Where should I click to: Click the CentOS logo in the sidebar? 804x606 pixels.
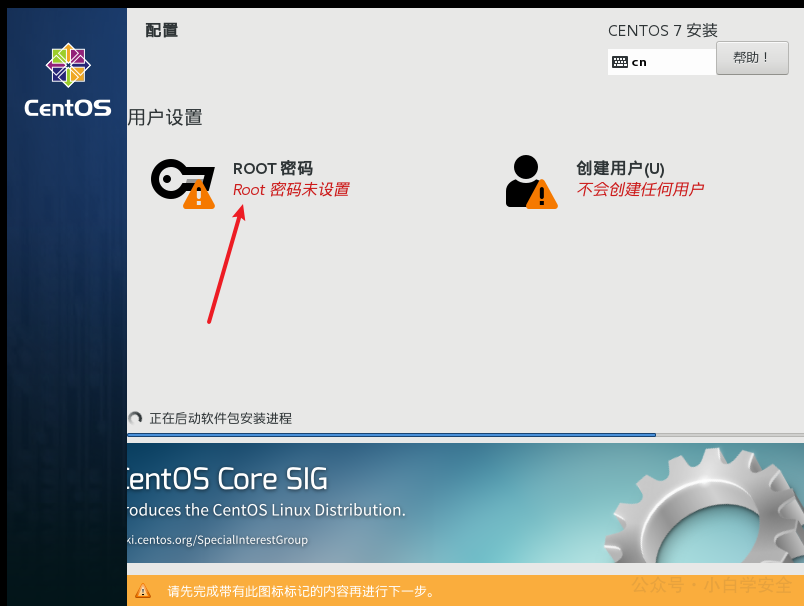pos(68,80)
